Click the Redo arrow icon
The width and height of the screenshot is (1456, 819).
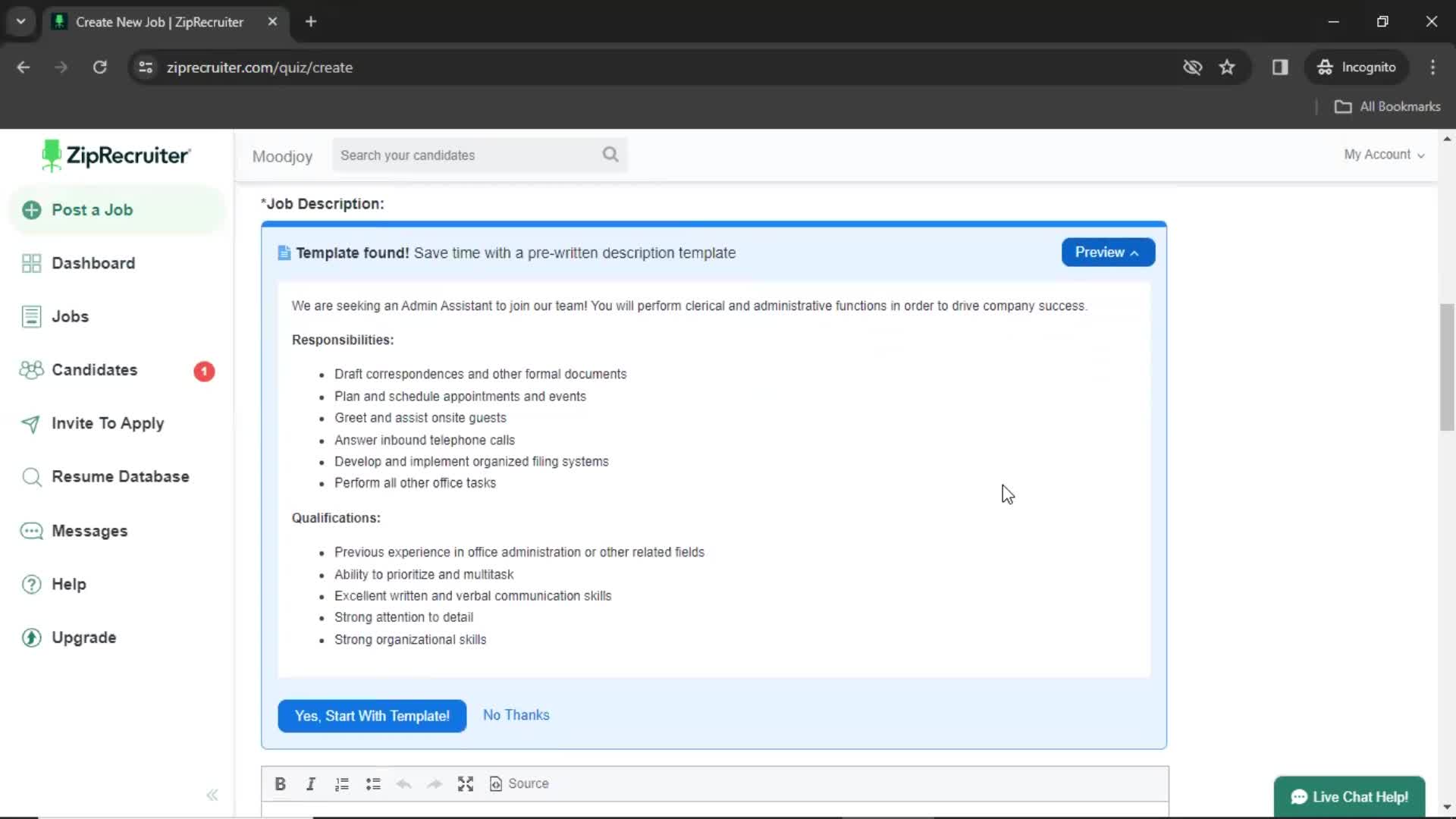click(434, 784)
